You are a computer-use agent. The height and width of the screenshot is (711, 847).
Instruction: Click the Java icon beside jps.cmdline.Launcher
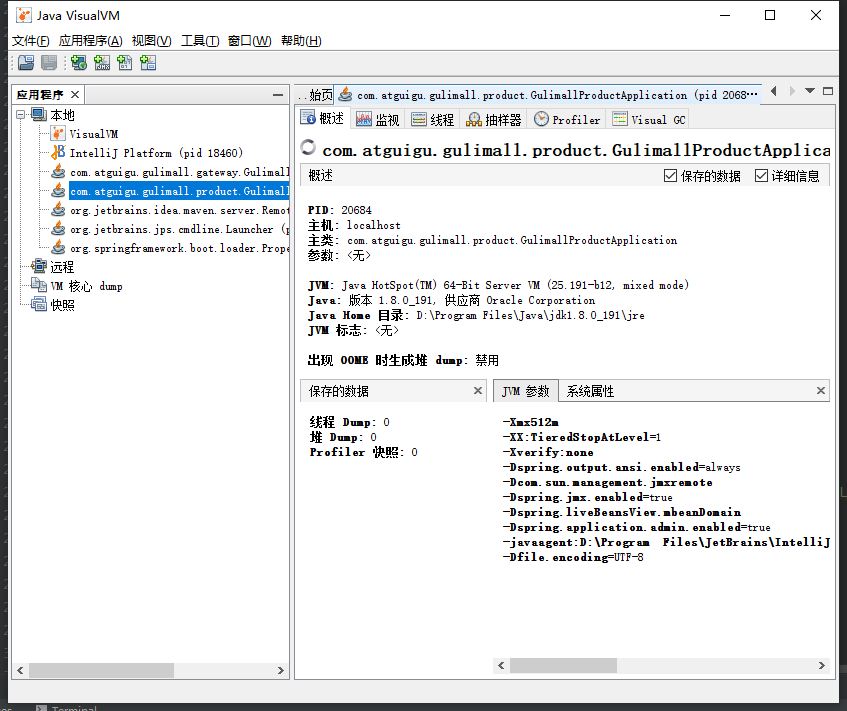[58, 229]
